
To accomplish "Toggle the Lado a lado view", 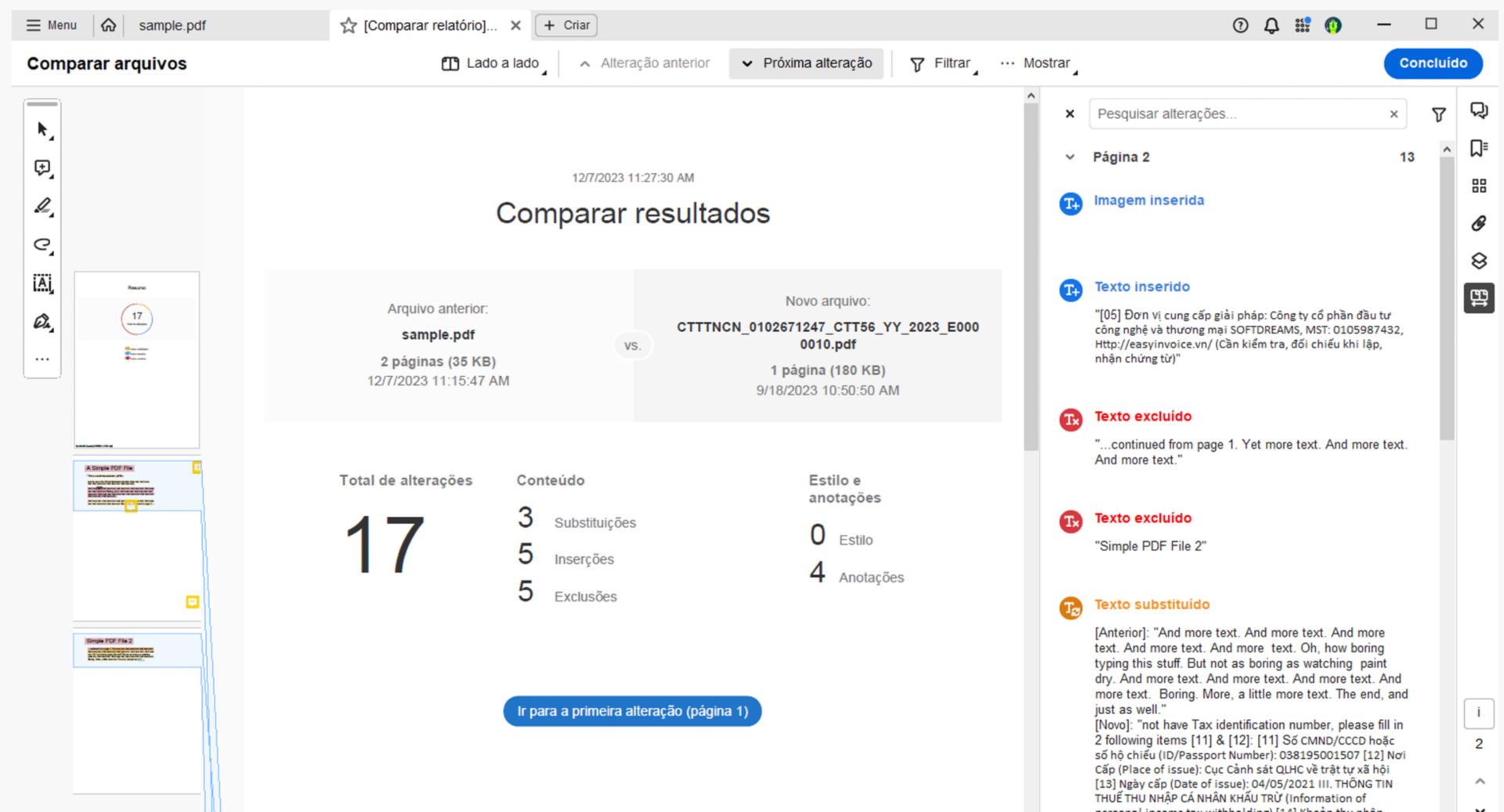I will point(491,63).
